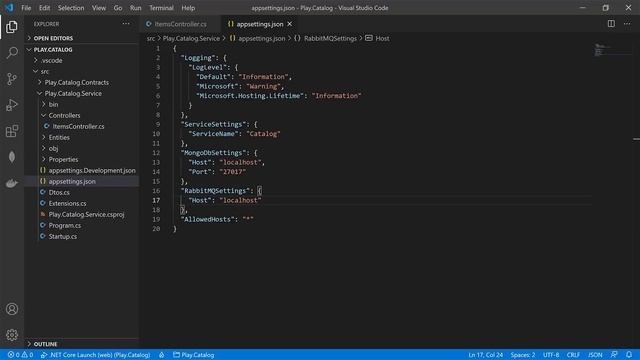Expand the Properties folder

pos(82,160)
